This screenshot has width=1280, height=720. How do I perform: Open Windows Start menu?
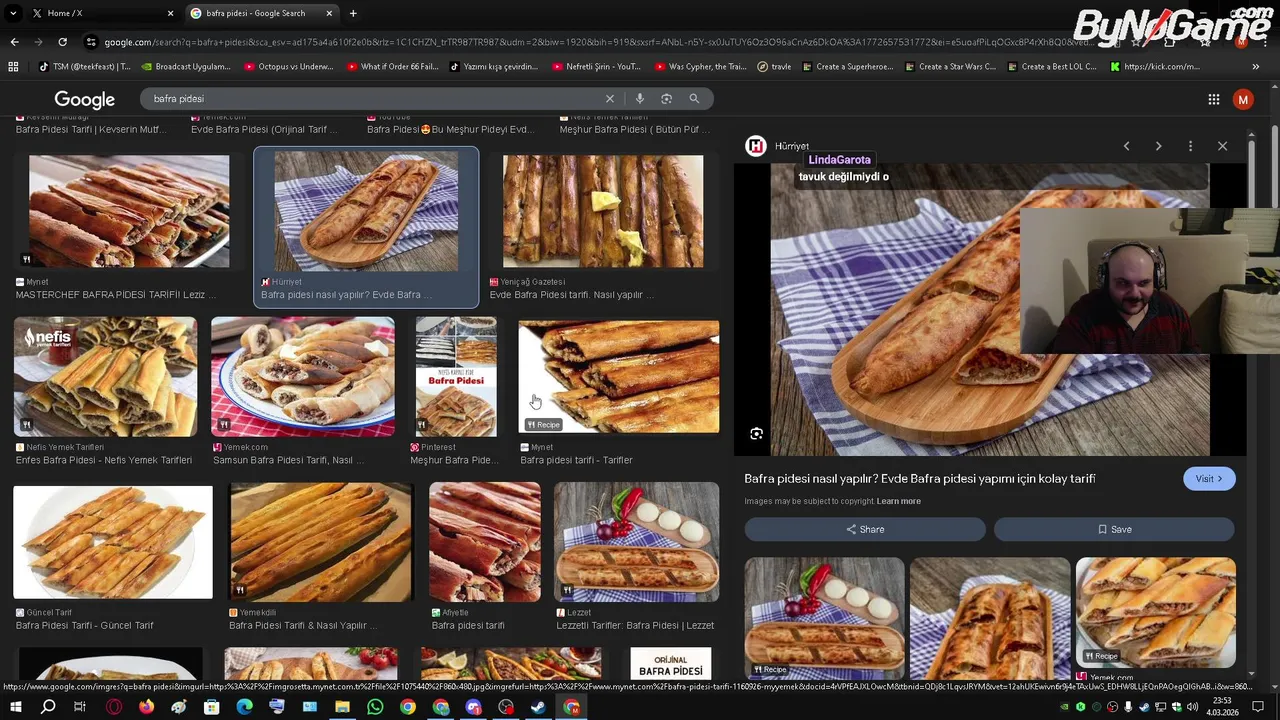point(15,707)
